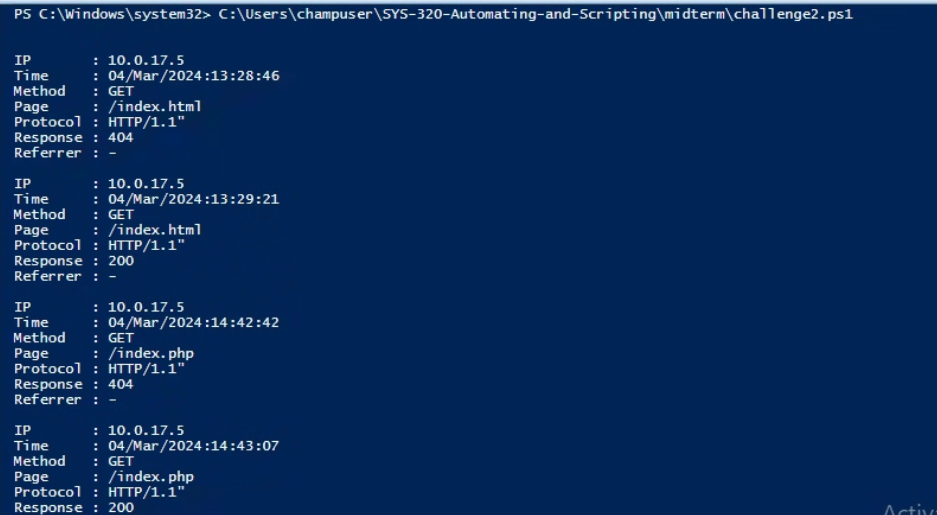Click the 200 response of the 14:43:07 entry
The image size is (937, 515).
click(x=120, y=507)
